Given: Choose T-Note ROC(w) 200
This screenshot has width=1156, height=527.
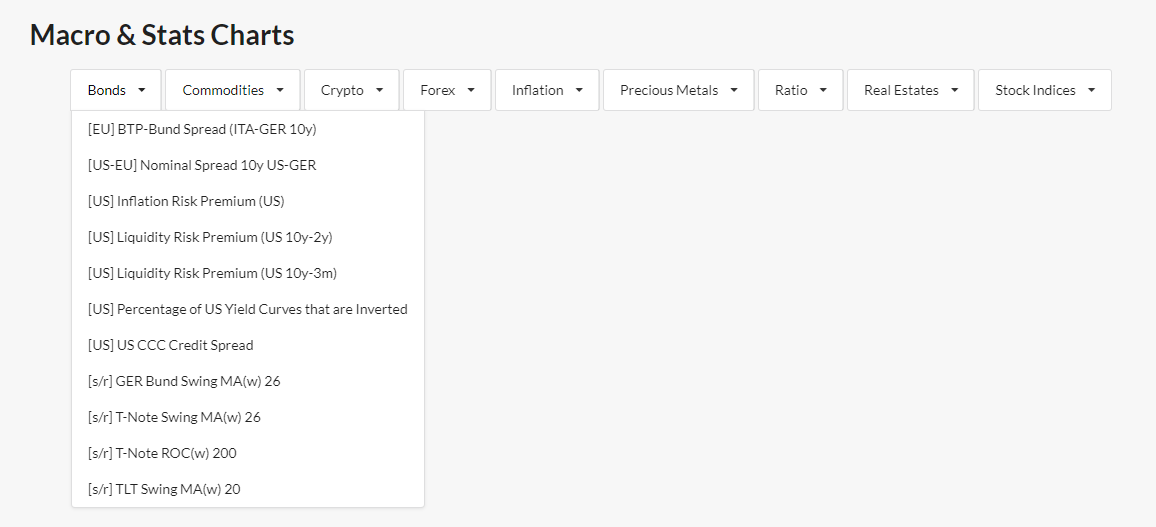Looking at the screenshot, I should tap(248, 453).
